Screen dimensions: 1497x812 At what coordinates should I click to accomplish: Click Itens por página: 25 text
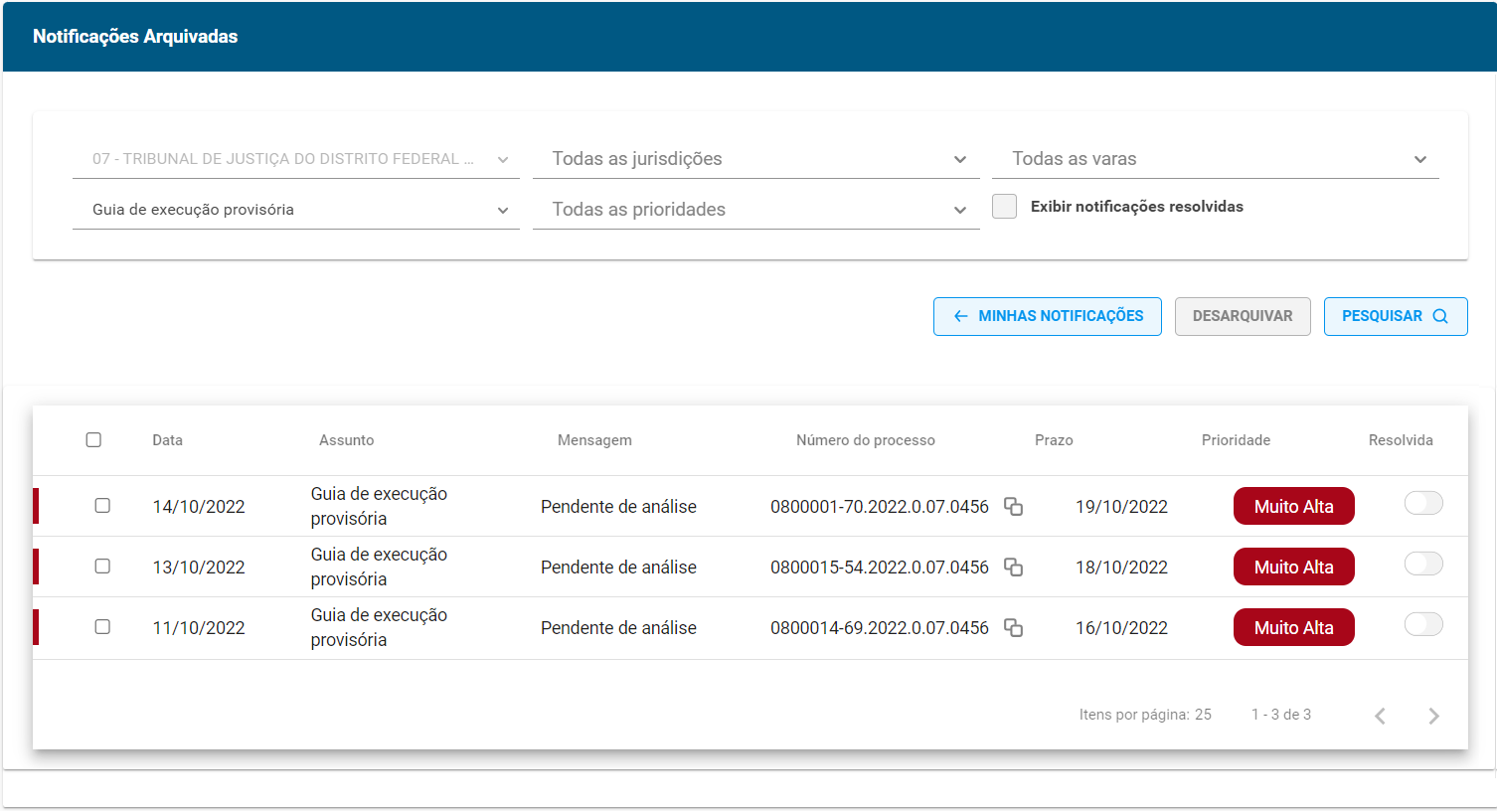click(1145, 715)
